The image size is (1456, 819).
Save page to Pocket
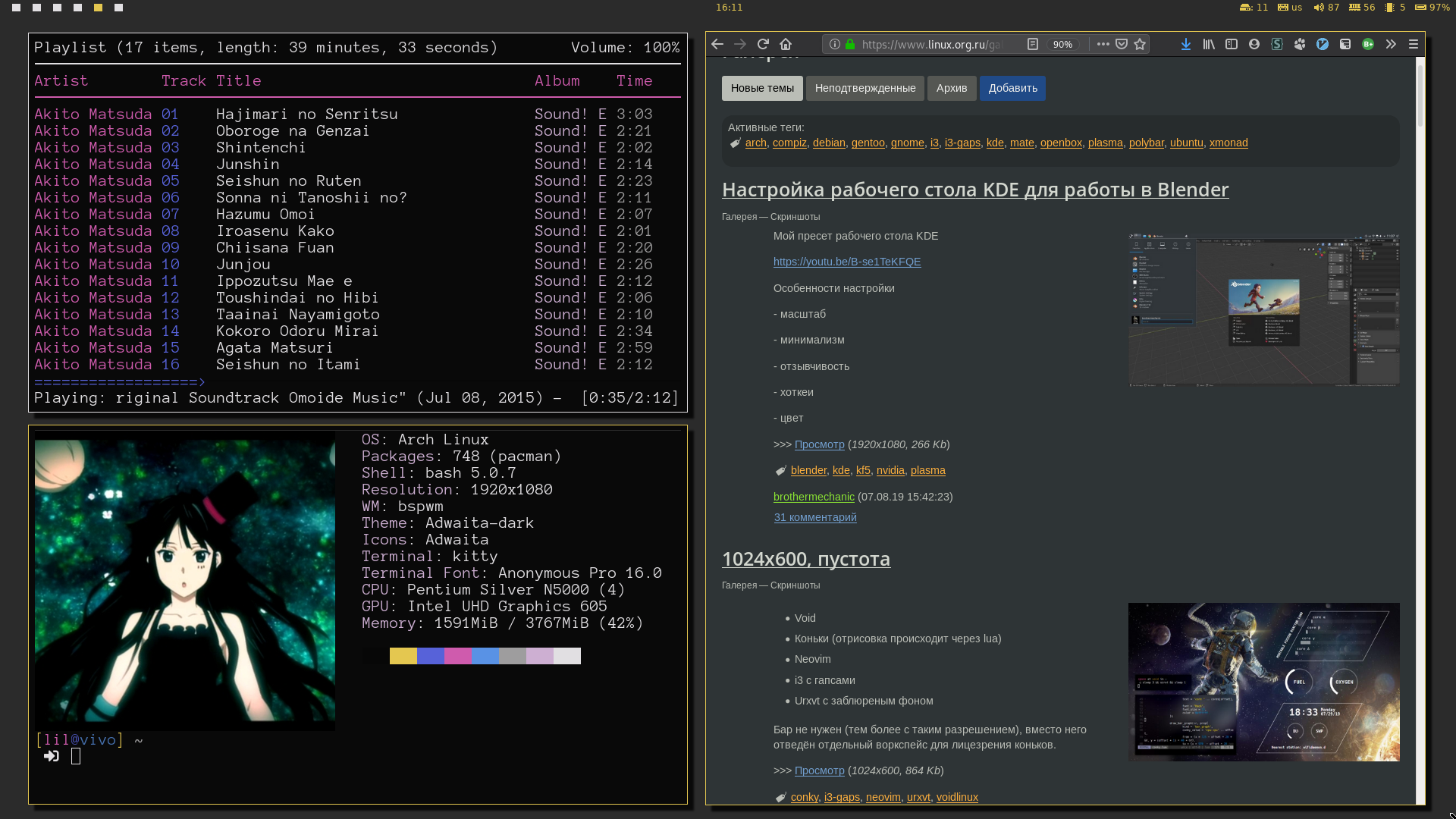(1122, 44)
